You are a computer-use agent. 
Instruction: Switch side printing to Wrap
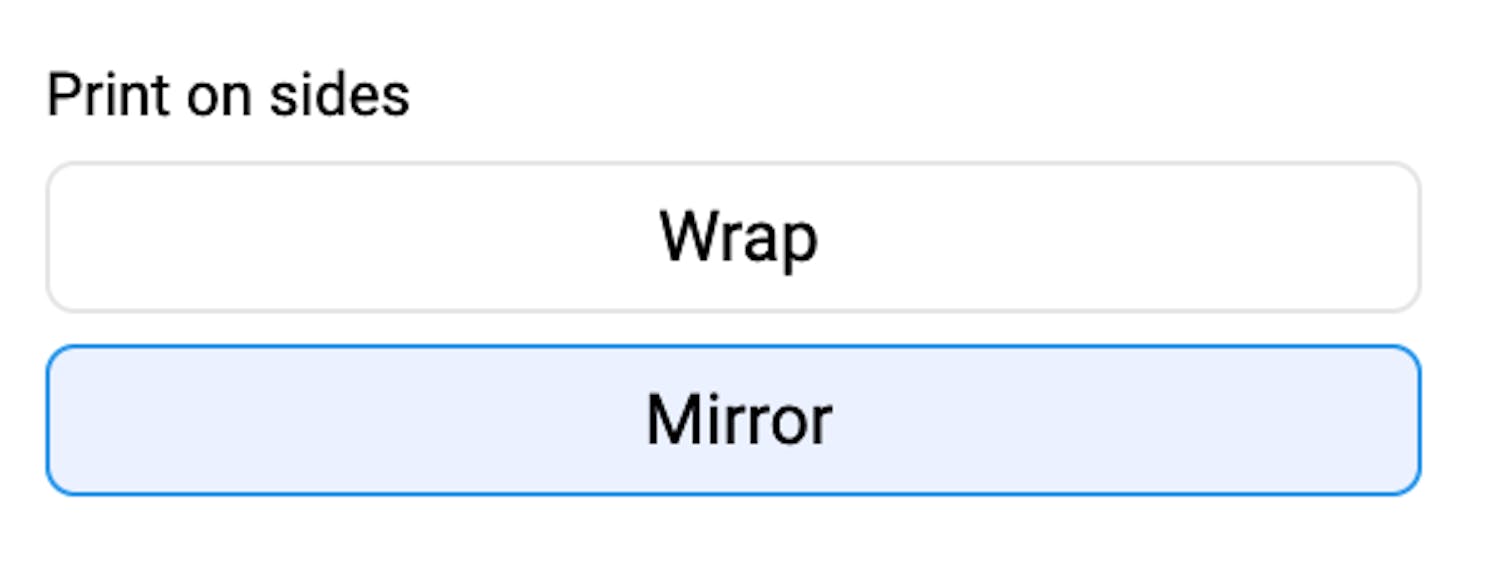click(733, 238)
